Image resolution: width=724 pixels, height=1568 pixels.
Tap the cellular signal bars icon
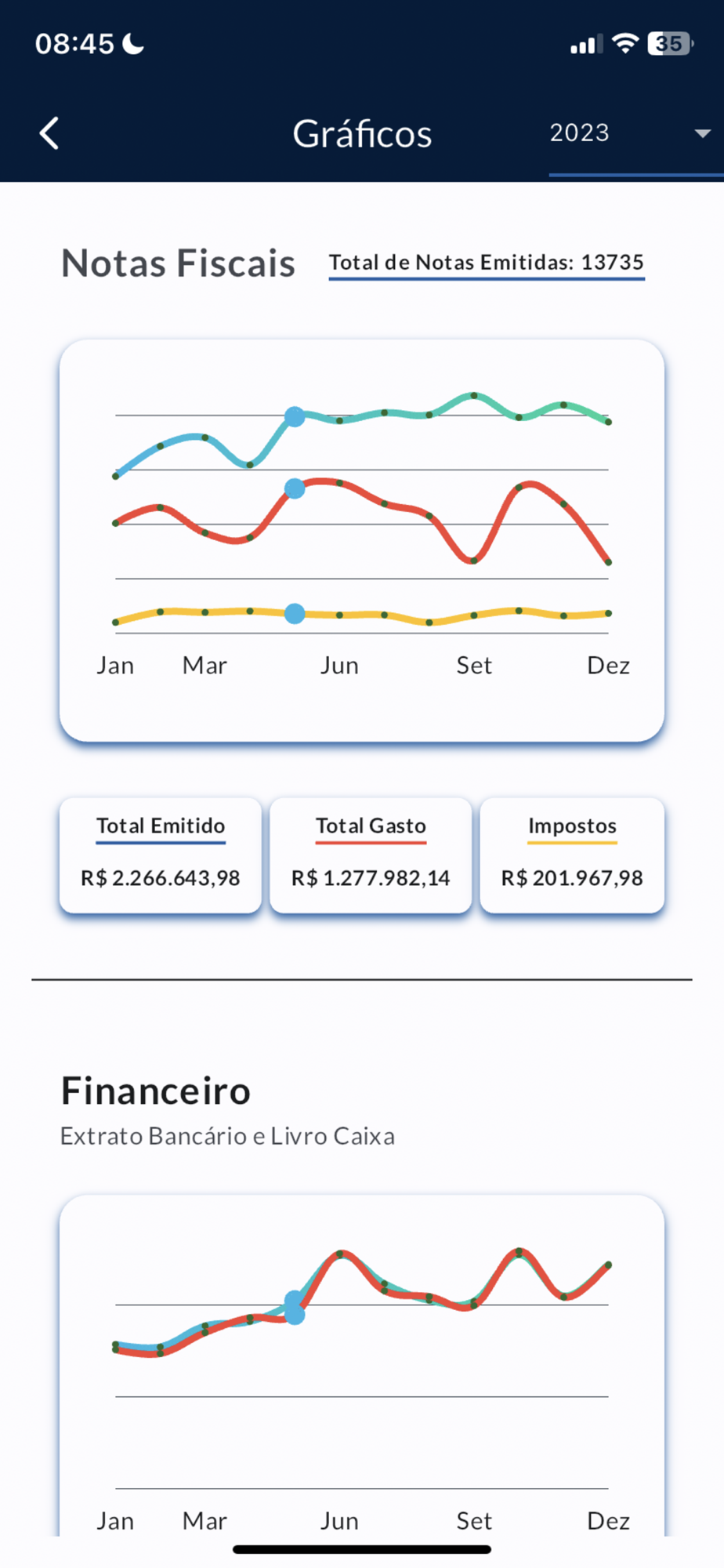click(586, 44)
